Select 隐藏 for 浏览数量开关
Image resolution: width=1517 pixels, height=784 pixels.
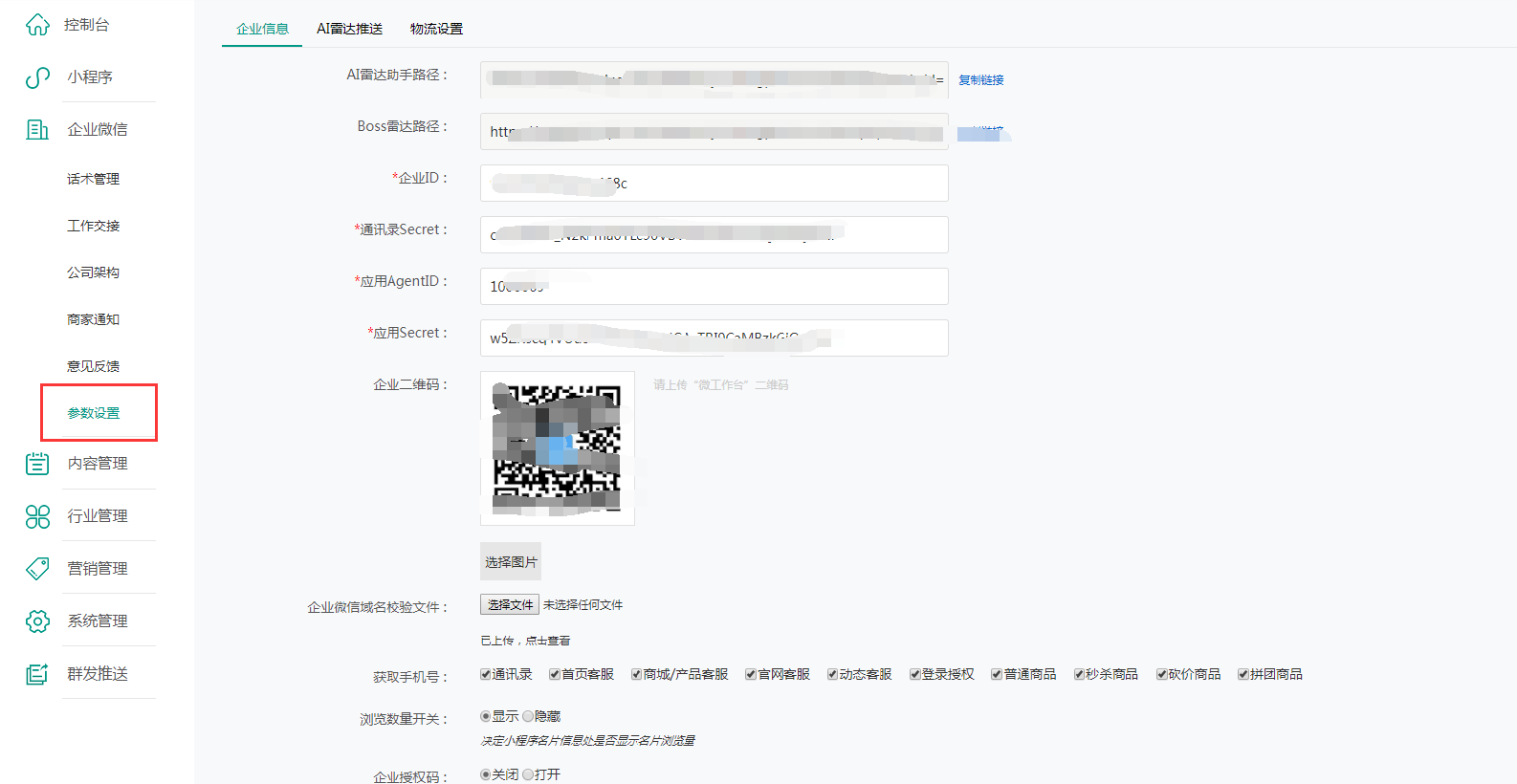tap(528, 716)
